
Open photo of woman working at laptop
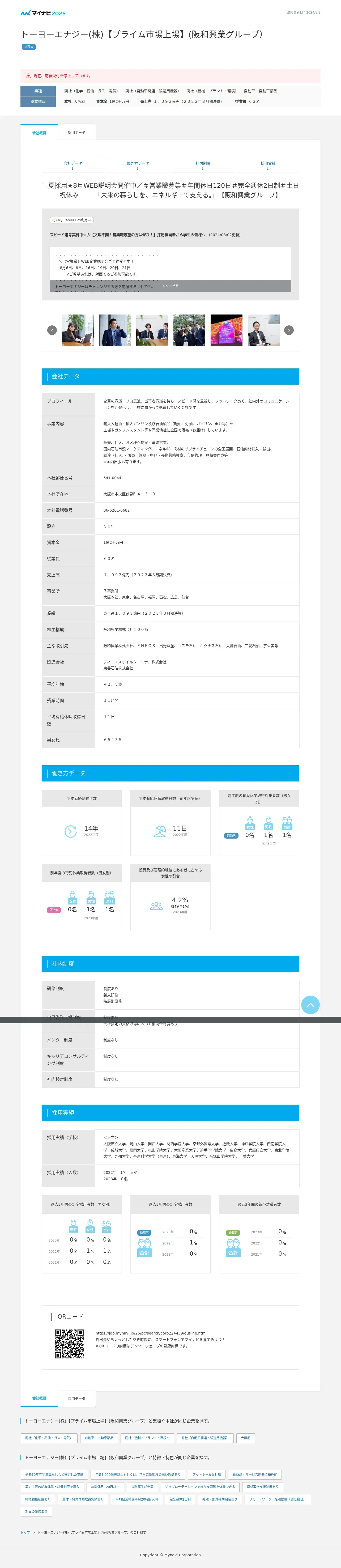tap(78, 330)
